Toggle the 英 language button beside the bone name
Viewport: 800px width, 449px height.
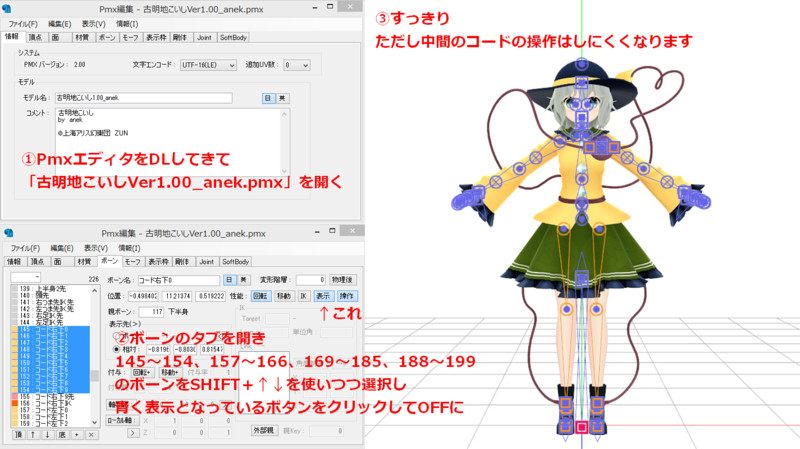tap(243, 280)
